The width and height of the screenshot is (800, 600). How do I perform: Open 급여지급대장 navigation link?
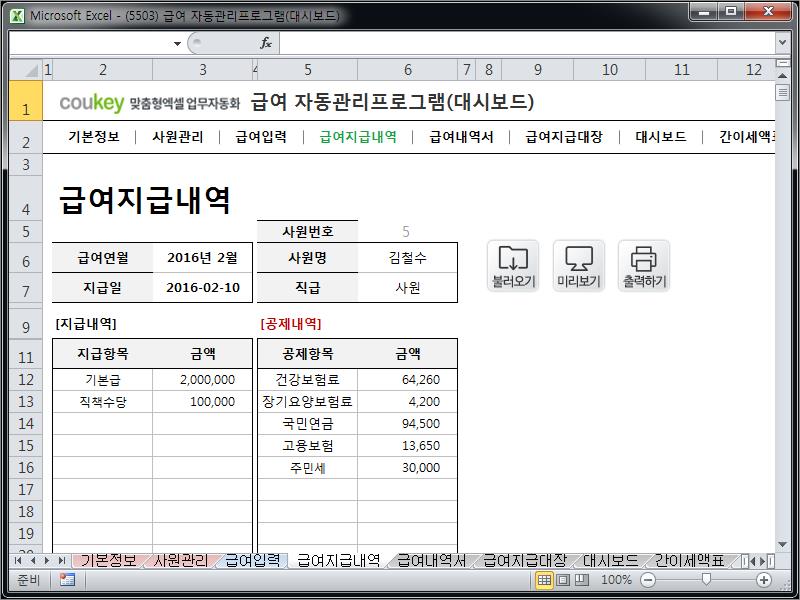click(x=564, y=137)
